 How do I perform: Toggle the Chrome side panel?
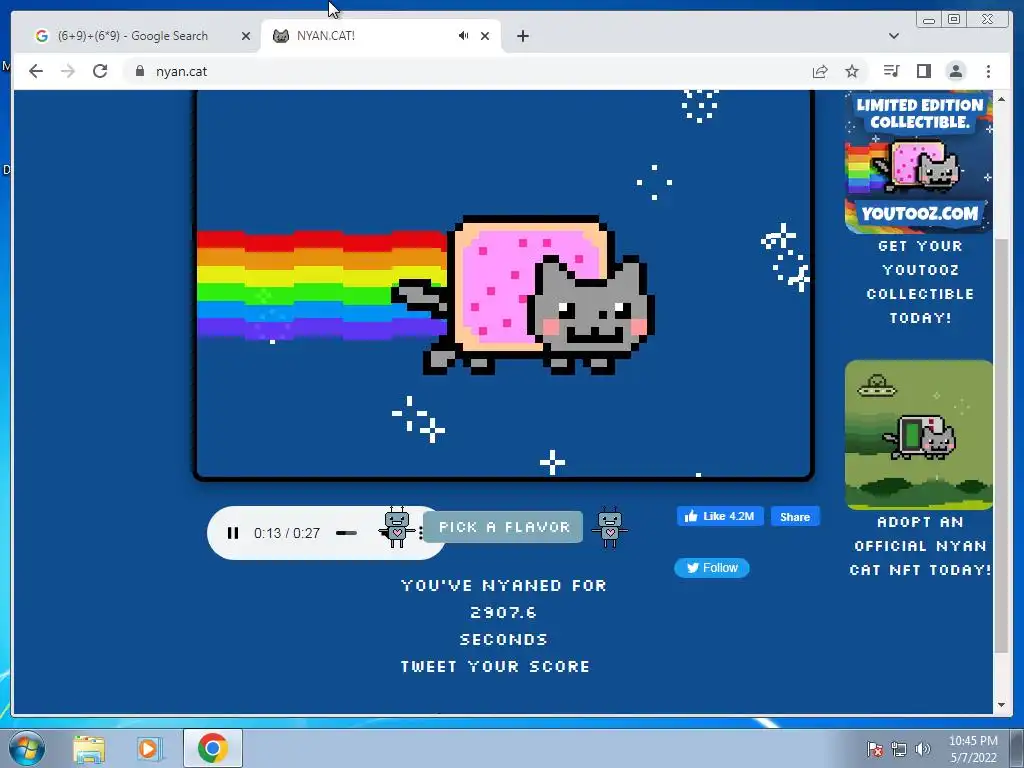tap(923, 71)
